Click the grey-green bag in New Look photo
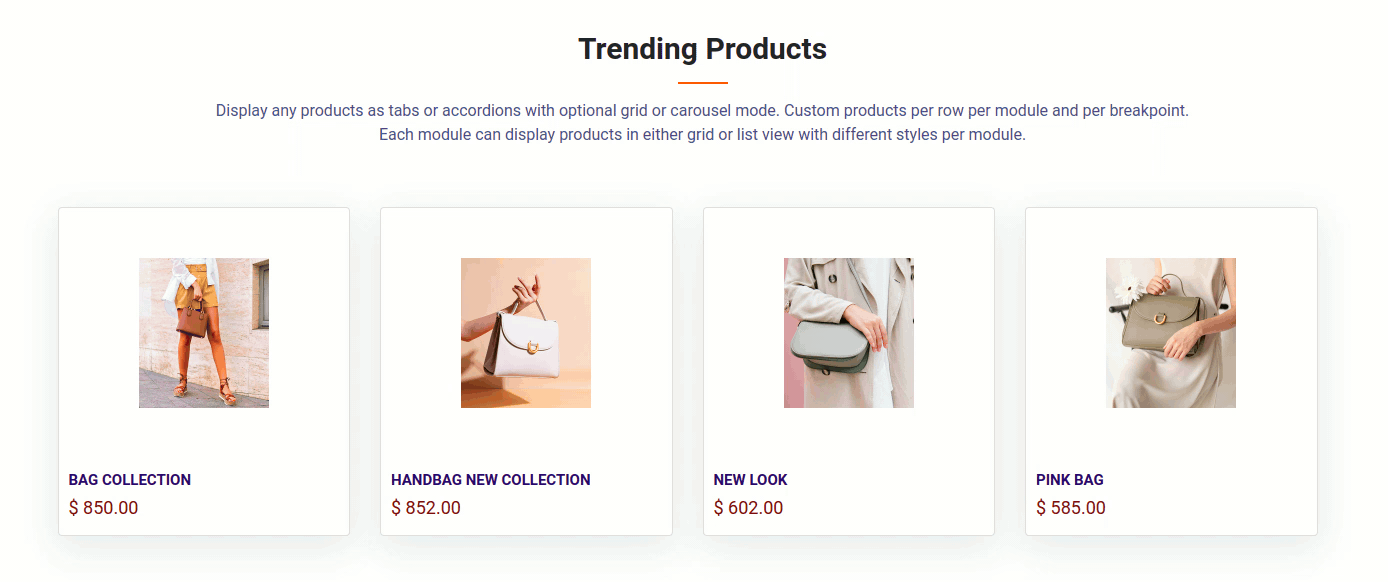The width and height of the screenshot is (1388, 582). click(x=830, y=348)
